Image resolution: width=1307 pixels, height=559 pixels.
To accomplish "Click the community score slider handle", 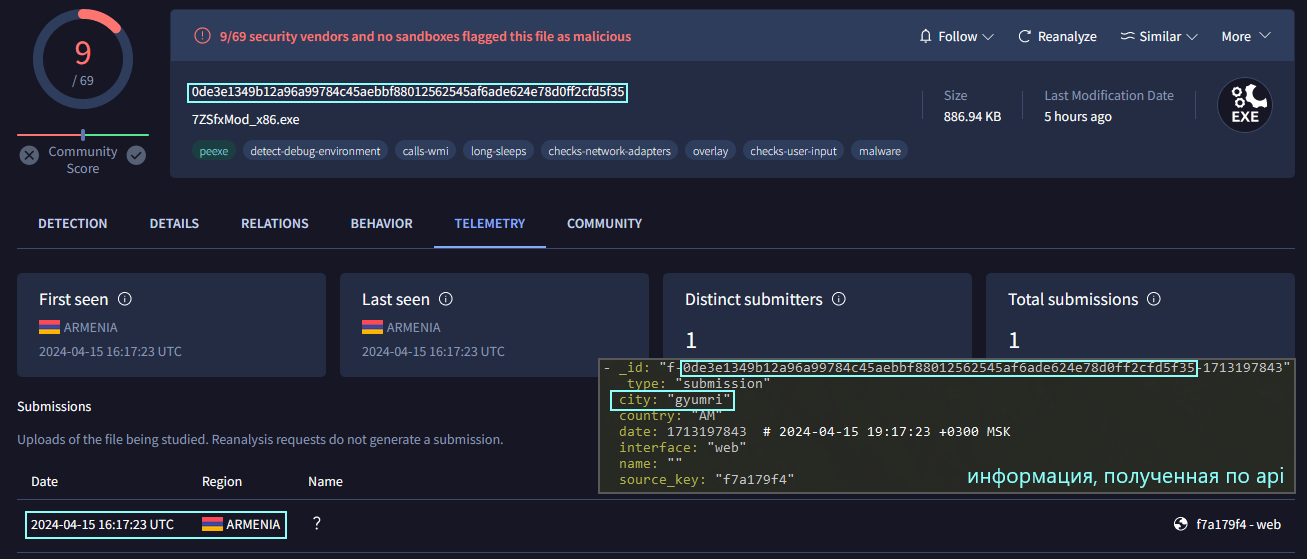I will click(83, 135).
